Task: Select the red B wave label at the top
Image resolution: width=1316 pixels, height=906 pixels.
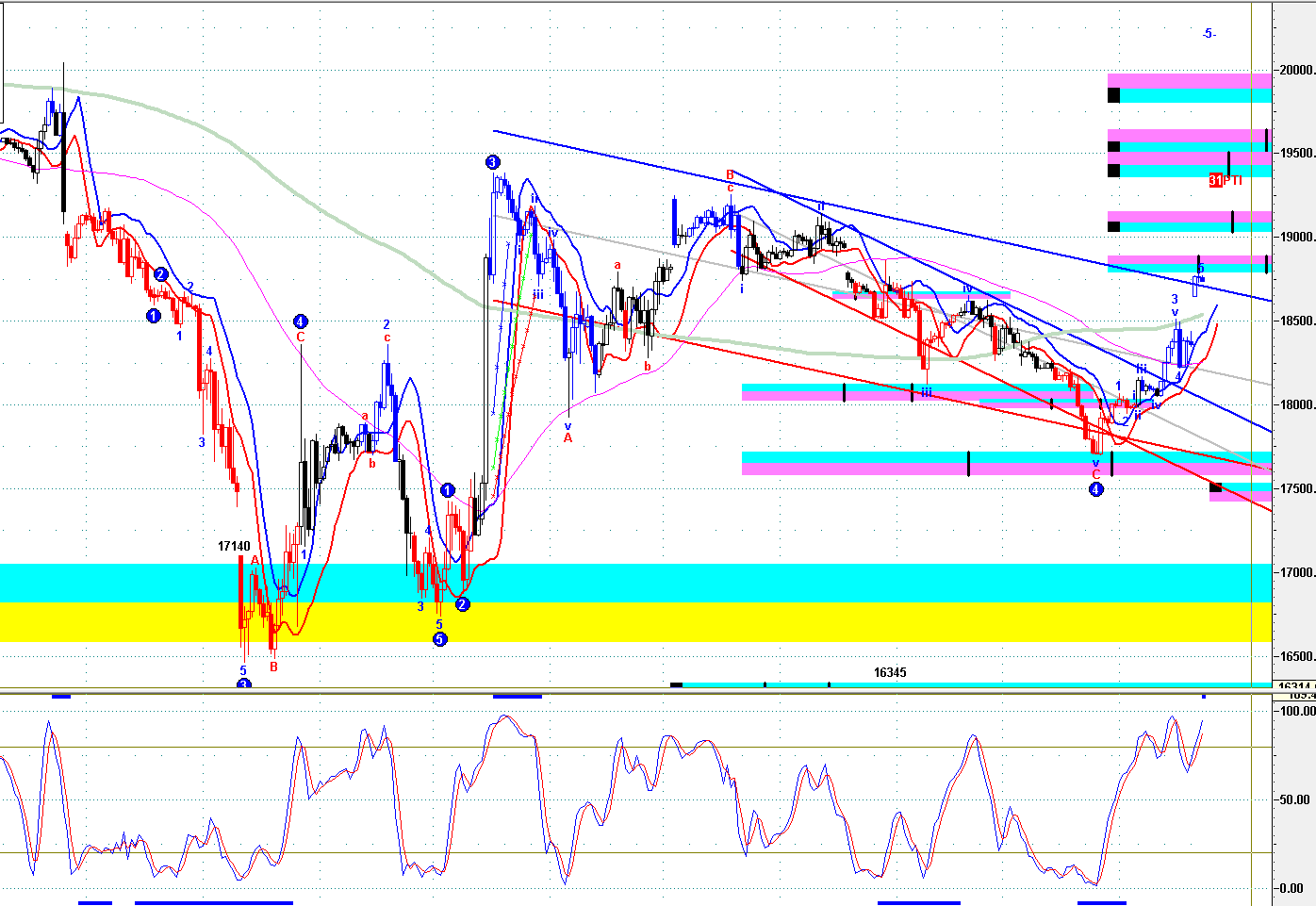Action: click(x=730, y=174)
